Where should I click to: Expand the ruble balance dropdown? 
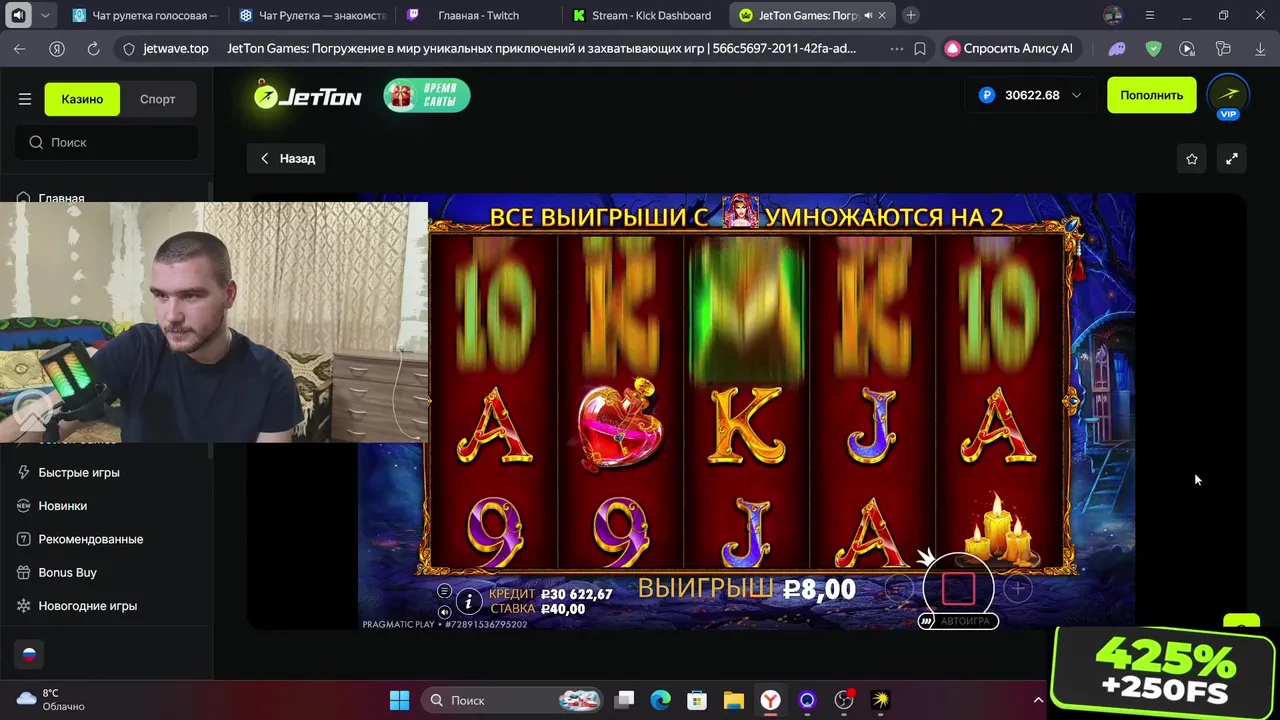pyautogui.click(x=1030, y=95)
